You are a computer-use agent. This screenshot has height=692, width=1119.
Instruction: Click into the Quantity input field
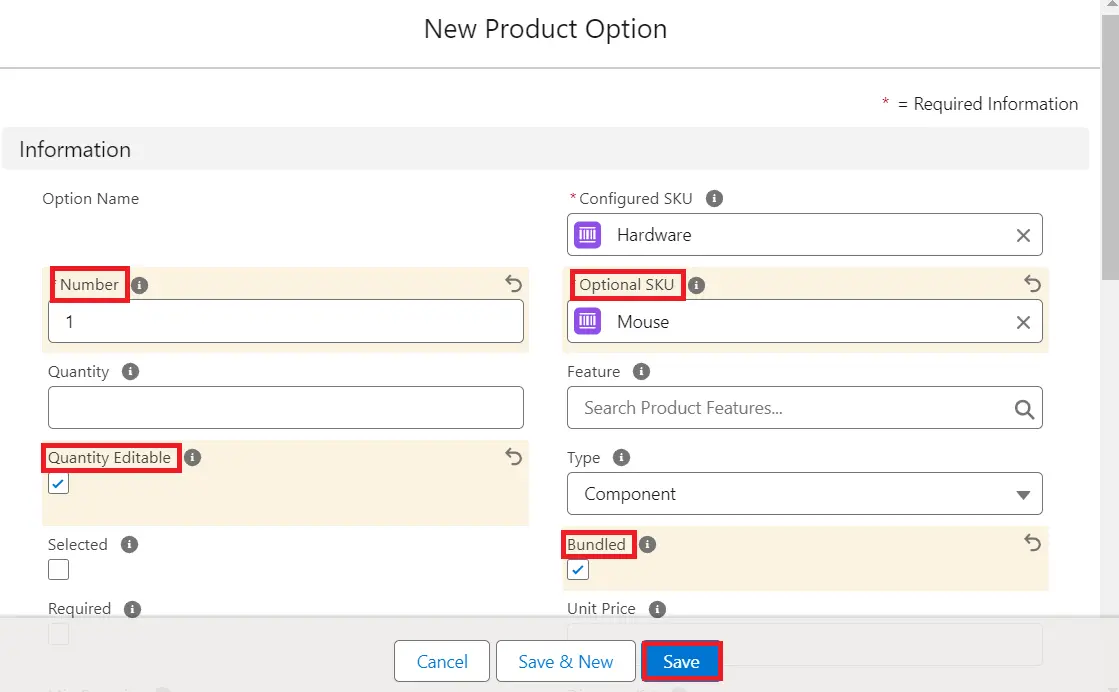[x=285, y=408]
